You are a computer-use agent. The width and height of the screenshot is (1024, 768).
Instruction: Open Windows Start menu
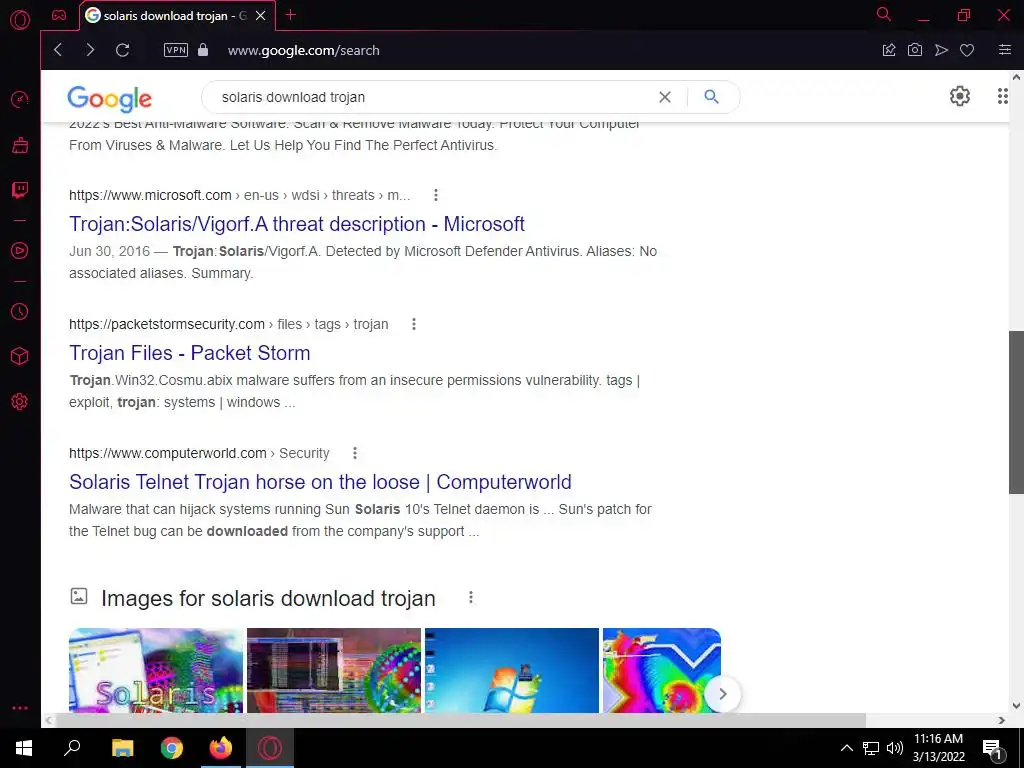click(24, 748)
